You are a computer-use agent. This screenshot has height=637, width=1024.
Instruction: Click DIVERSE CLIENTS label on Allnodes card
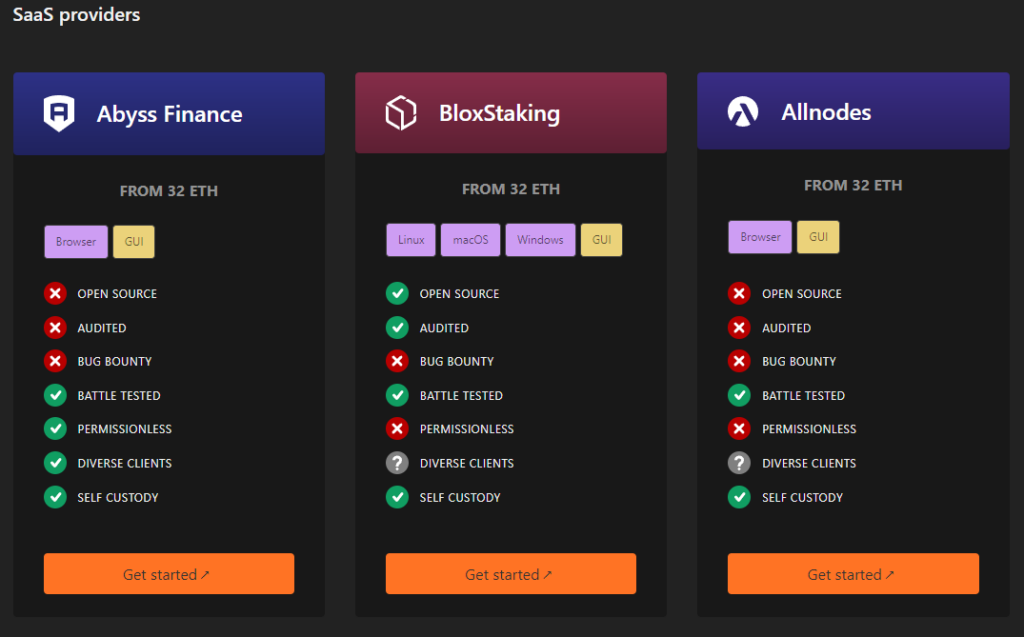[x=808, y=463]
